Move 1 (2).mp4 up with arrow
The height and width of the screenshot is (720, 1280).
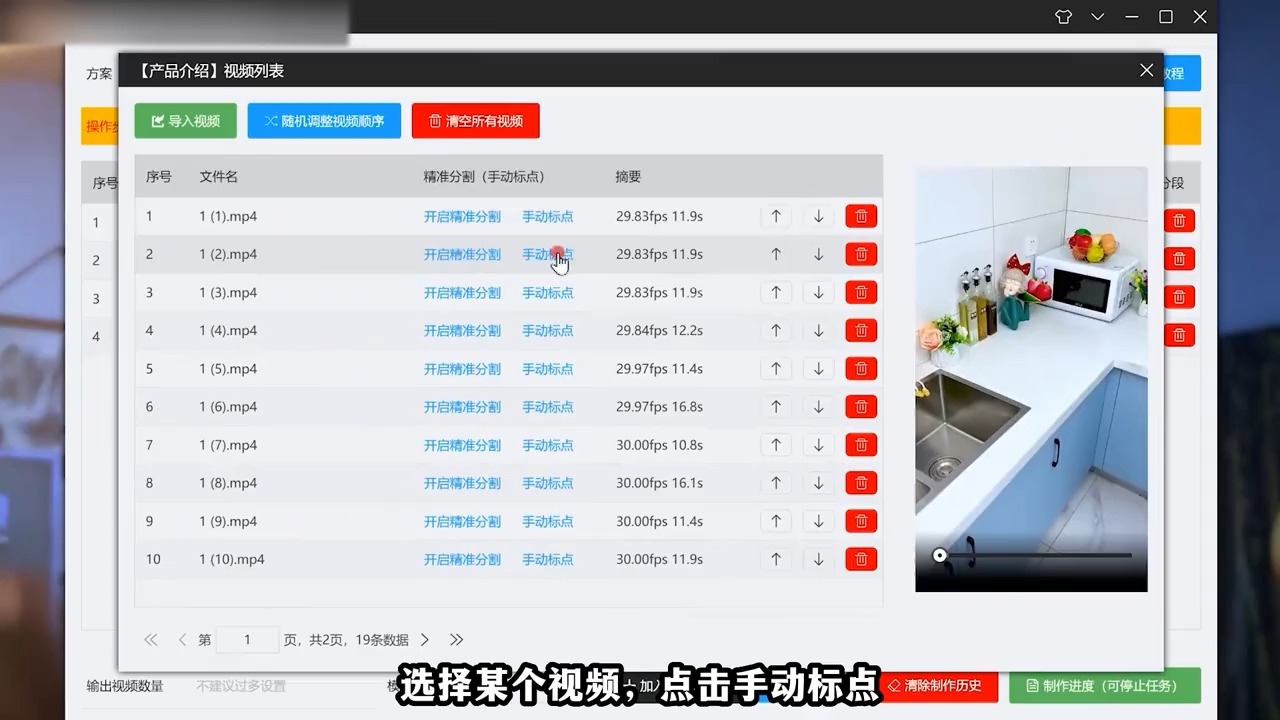pos(776,254)
